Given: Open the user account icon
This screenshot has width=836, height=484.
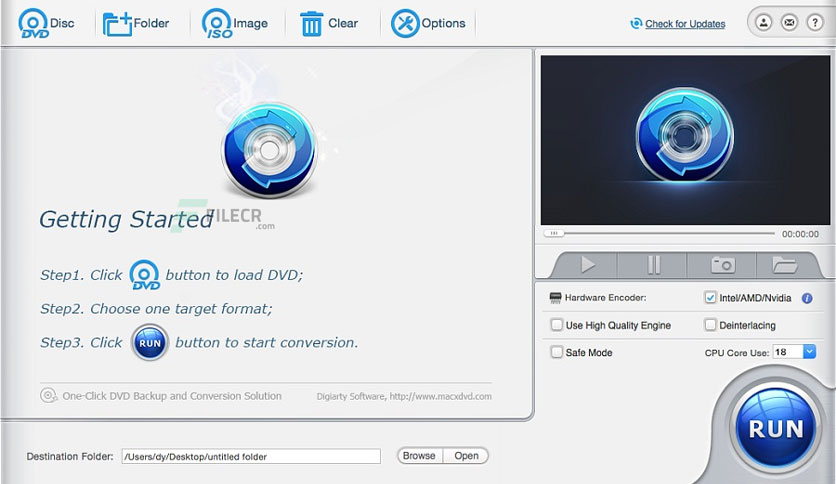Looking at the screenshot, I should 763,22.
